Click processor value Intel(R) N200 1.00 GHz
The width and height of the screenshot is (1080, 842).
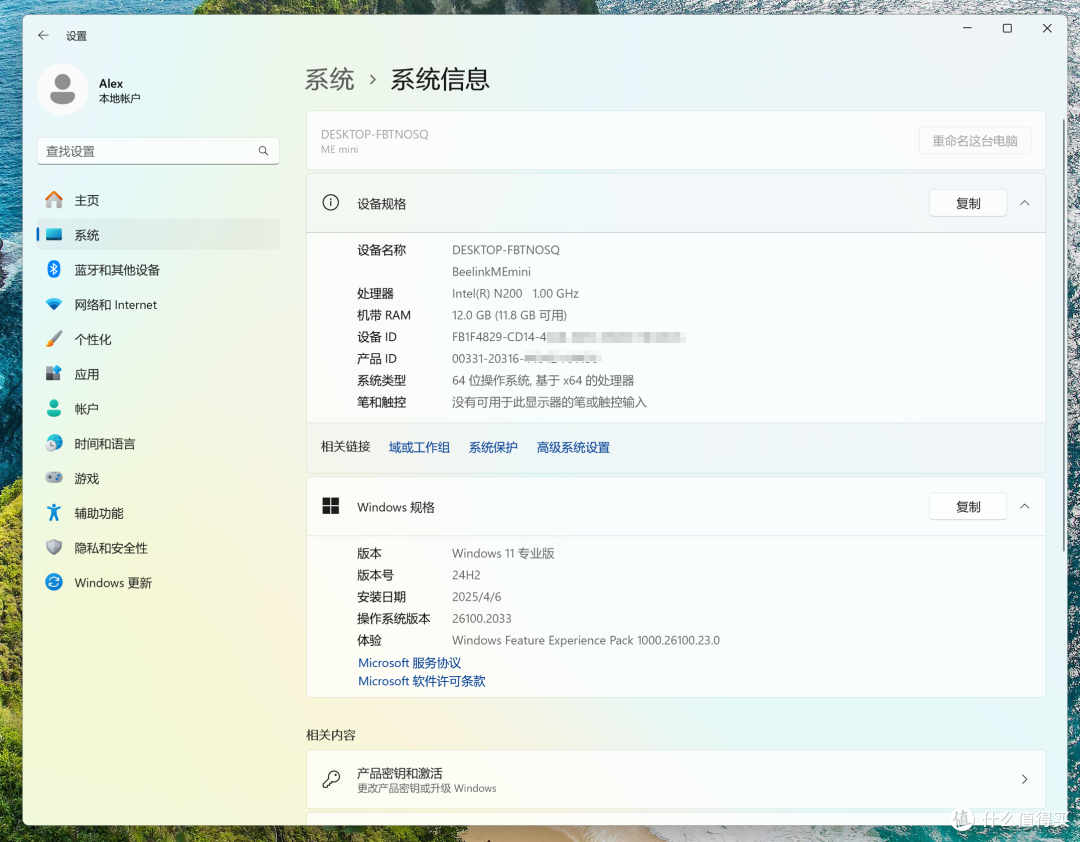(x=515, y=294)
